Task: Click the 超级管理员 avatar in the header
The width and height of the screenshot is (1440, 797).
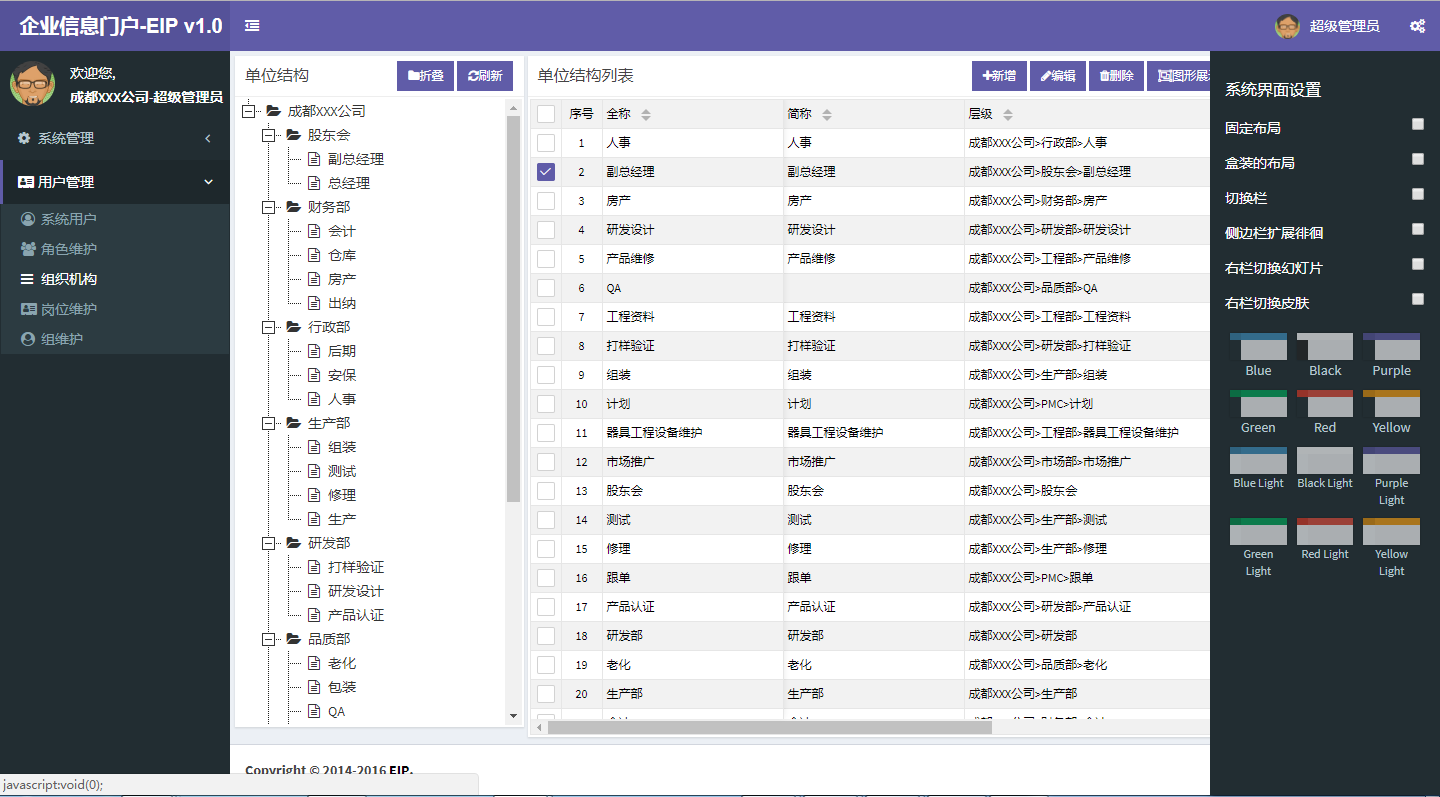Action: coord(1288,26)
